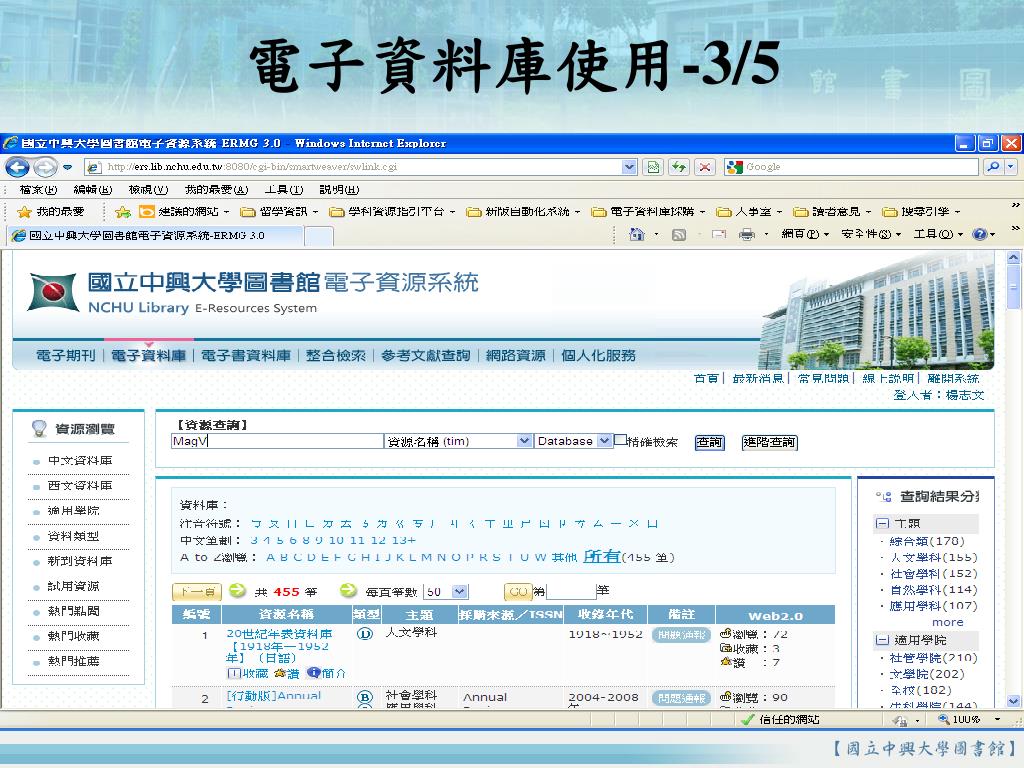
Task: Click the 簡介 info icon in row 1
Action: point(313,673)
